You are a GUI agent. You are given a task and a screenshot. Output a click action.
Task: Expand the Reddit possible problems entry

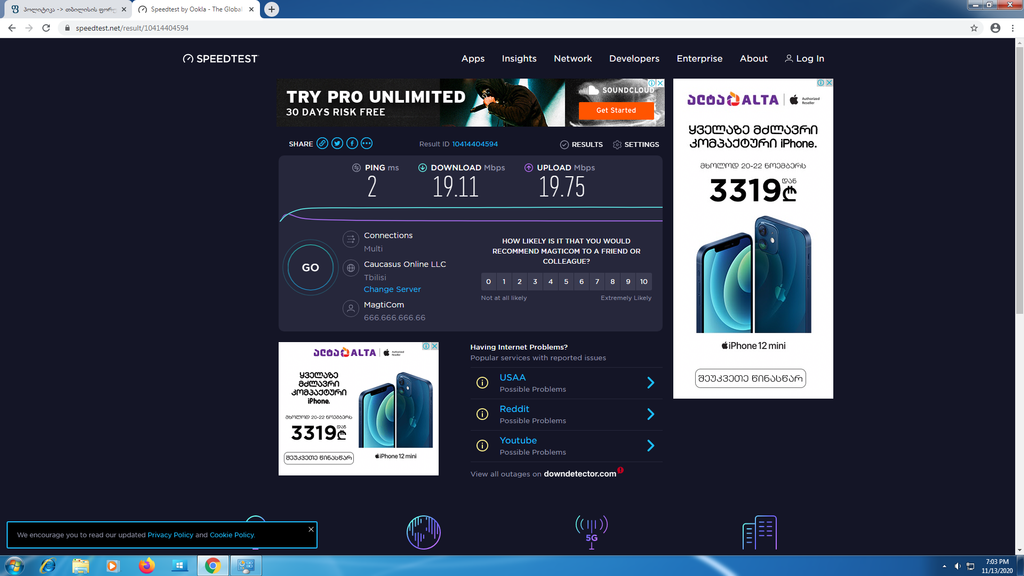click(x=650, y=414)
